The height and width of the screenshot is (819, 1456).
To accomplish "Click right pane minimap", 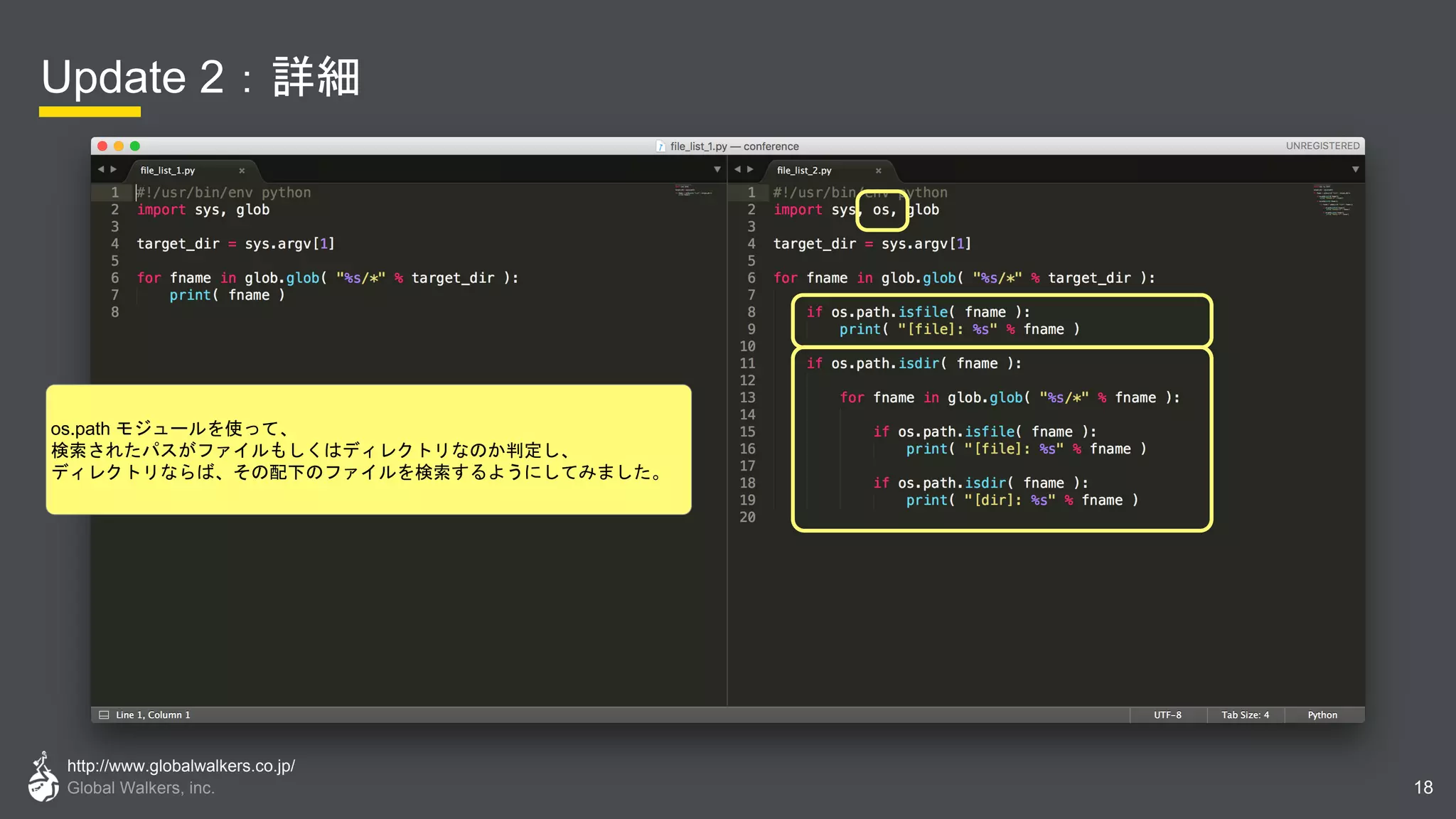I will point(1332,200).
